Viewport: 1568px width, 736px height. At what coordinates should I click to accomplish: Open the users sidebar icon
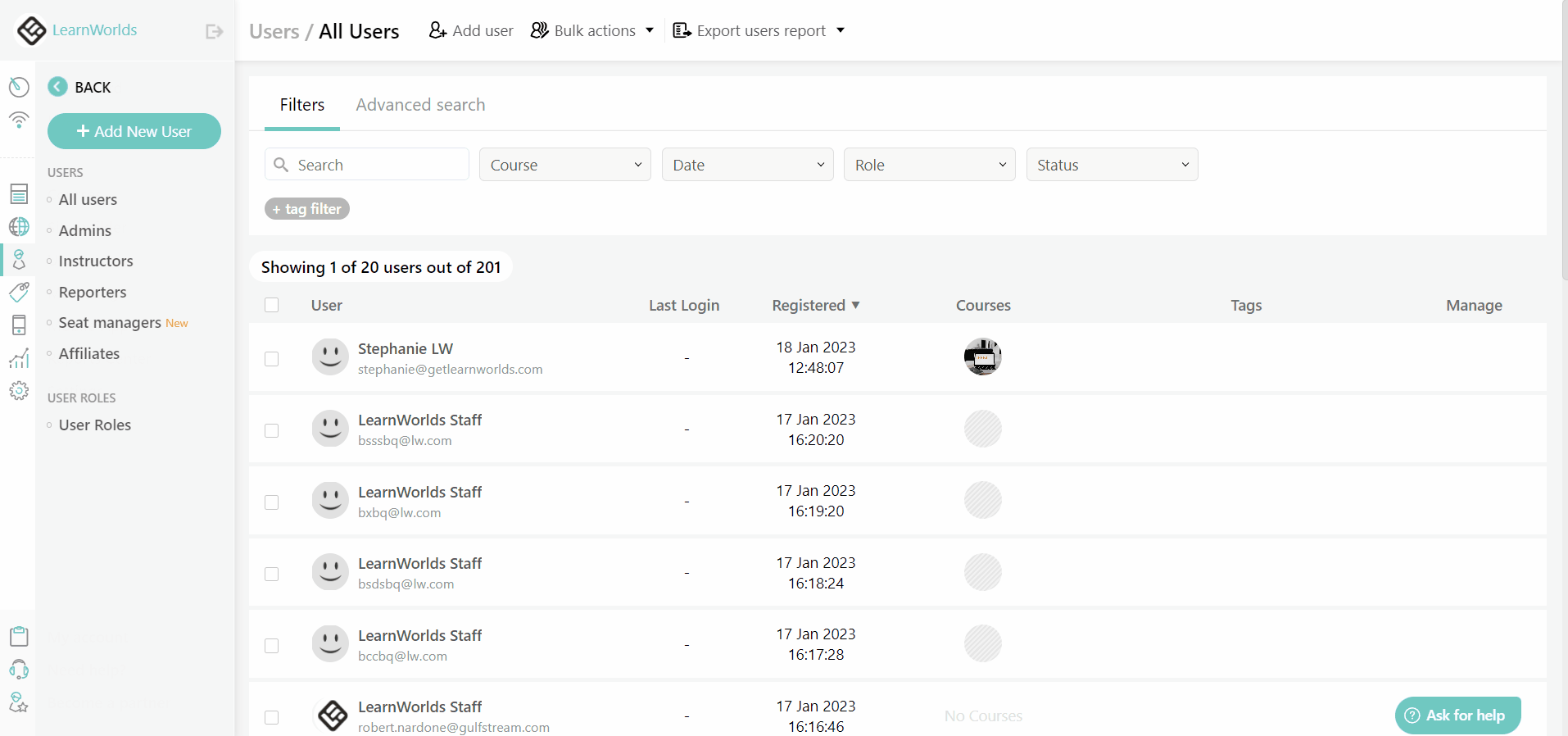coord(19,260)
